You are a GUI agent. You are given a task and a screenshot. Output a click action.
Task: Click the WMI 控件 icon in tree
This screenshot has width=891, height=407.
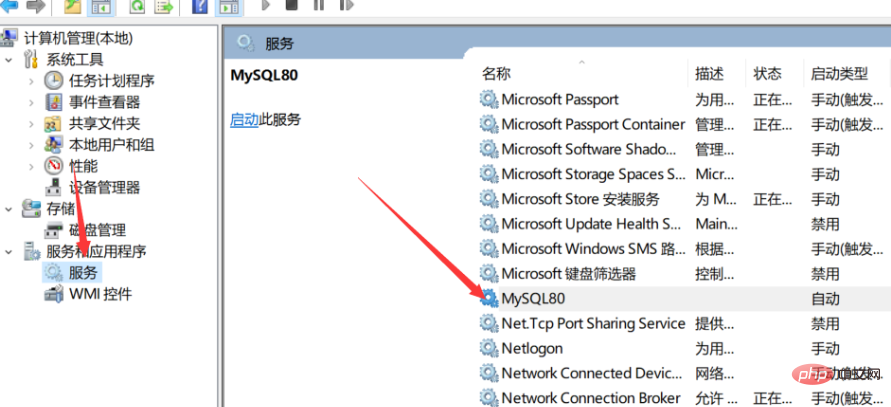(x=53, y=294)
